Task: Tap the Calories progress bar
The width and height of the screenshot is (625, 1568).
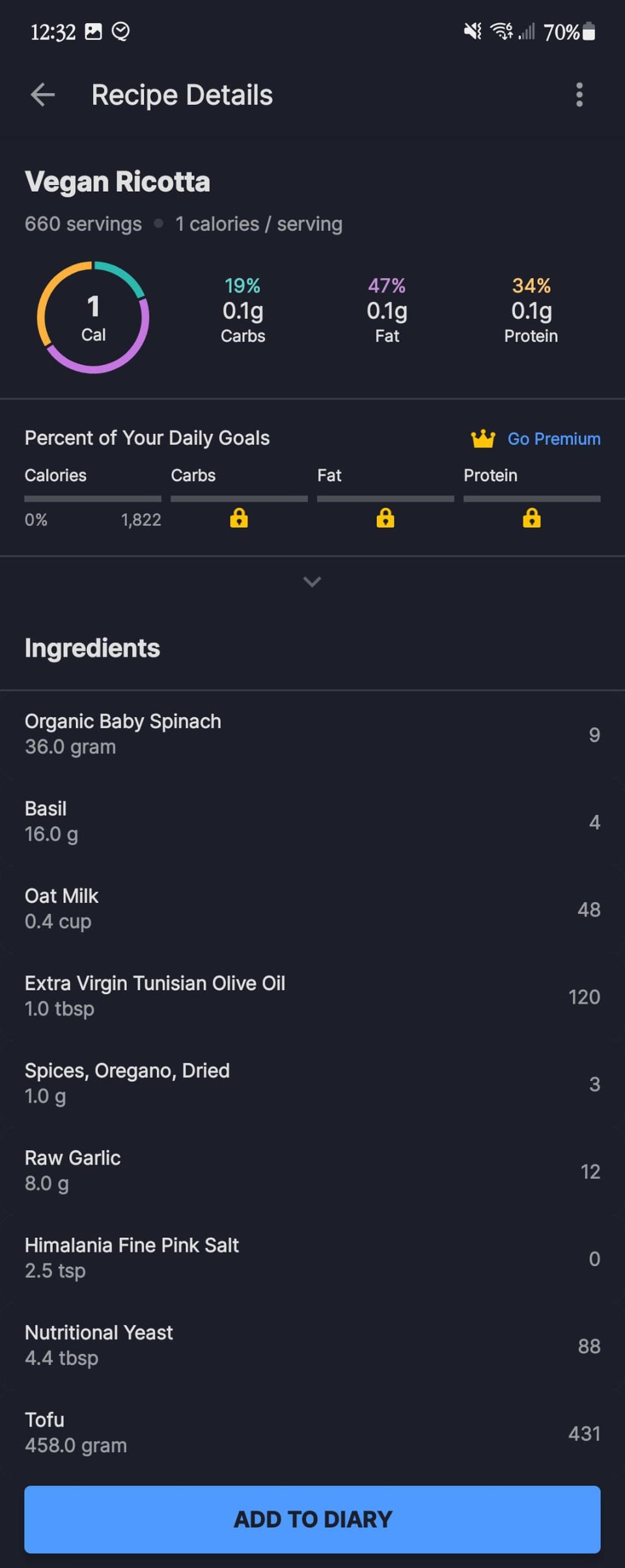Action: point(92,499)
